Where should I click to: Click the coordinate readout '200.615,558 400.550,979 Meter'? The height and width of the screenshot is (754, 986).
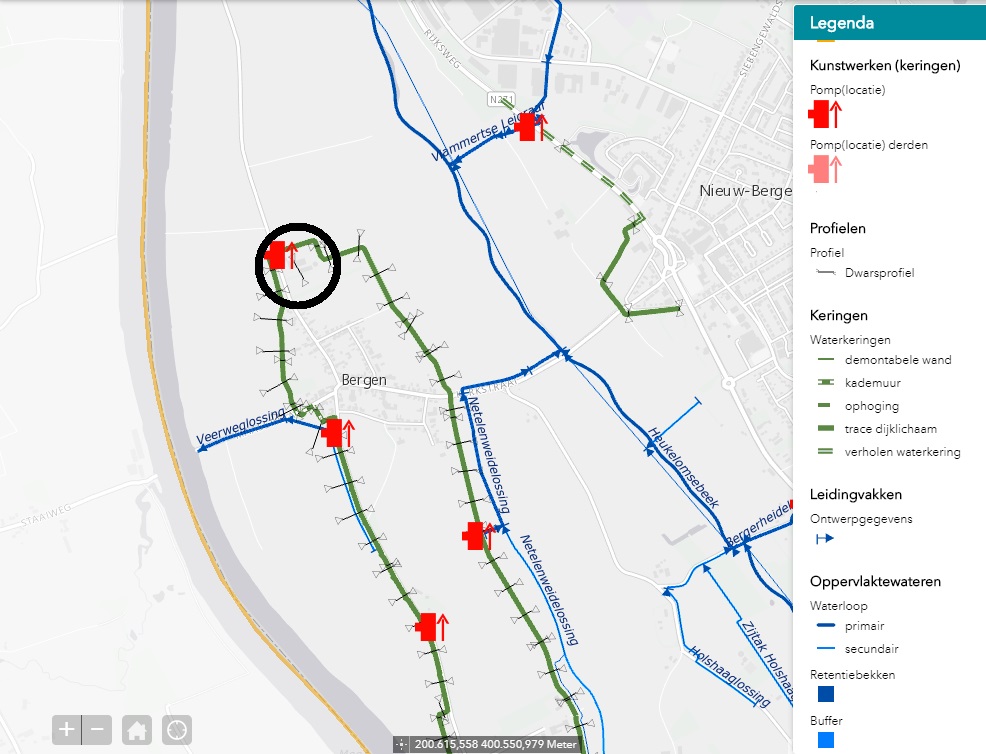496,745
